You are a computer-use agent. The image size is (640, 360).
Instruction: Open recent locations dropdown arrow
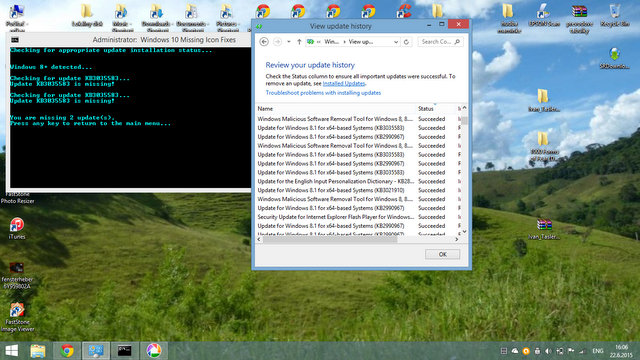coord(289,42)
